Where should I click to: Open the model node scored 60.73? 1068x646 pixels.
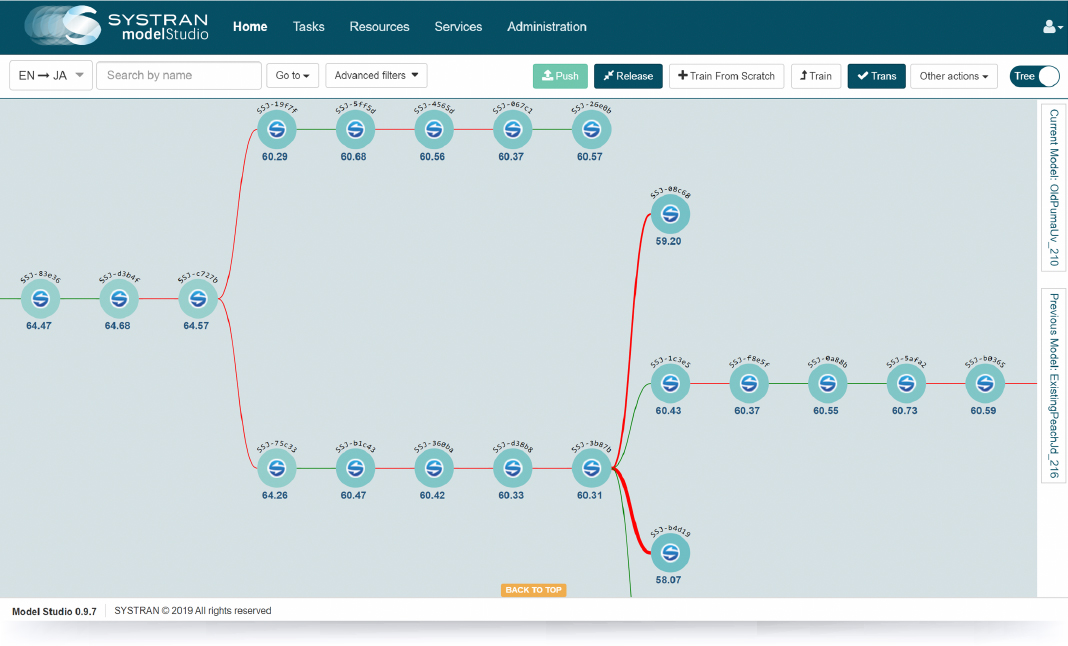coord(905,383)
